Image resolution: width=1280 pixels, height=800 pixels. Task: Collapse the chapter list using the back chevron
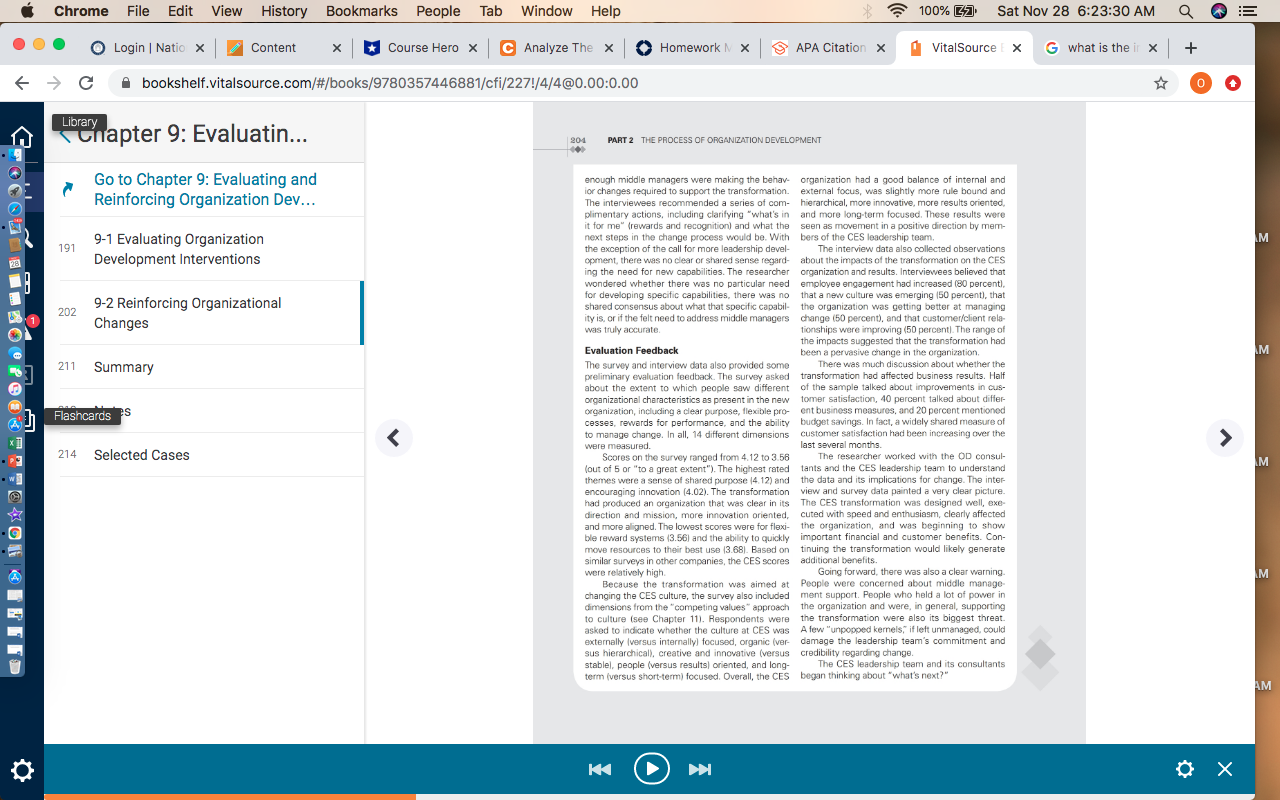65,135
